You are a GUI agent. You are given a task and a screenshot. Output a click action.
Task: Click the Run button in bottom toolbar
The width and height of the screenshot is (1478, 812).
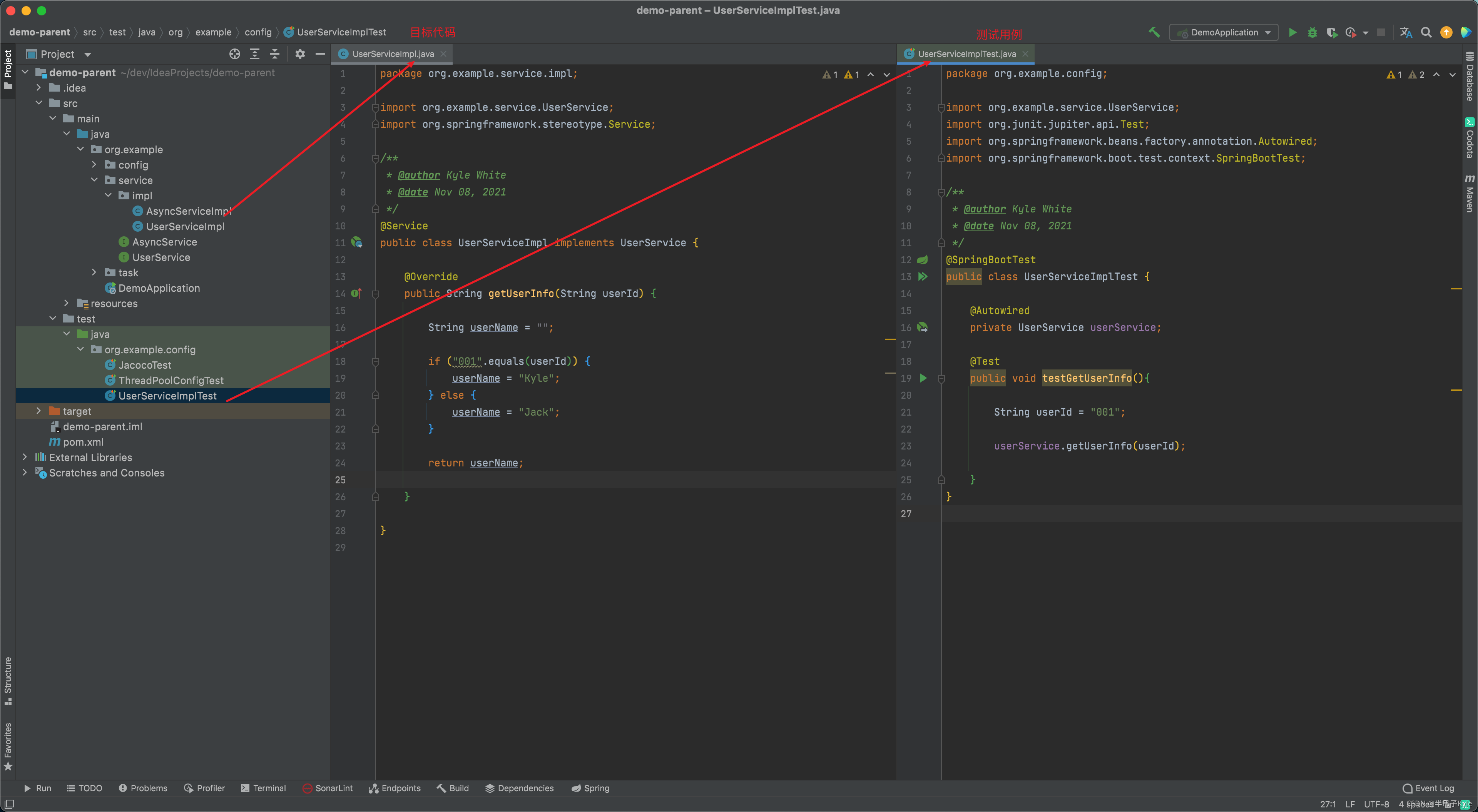[37, 789]
